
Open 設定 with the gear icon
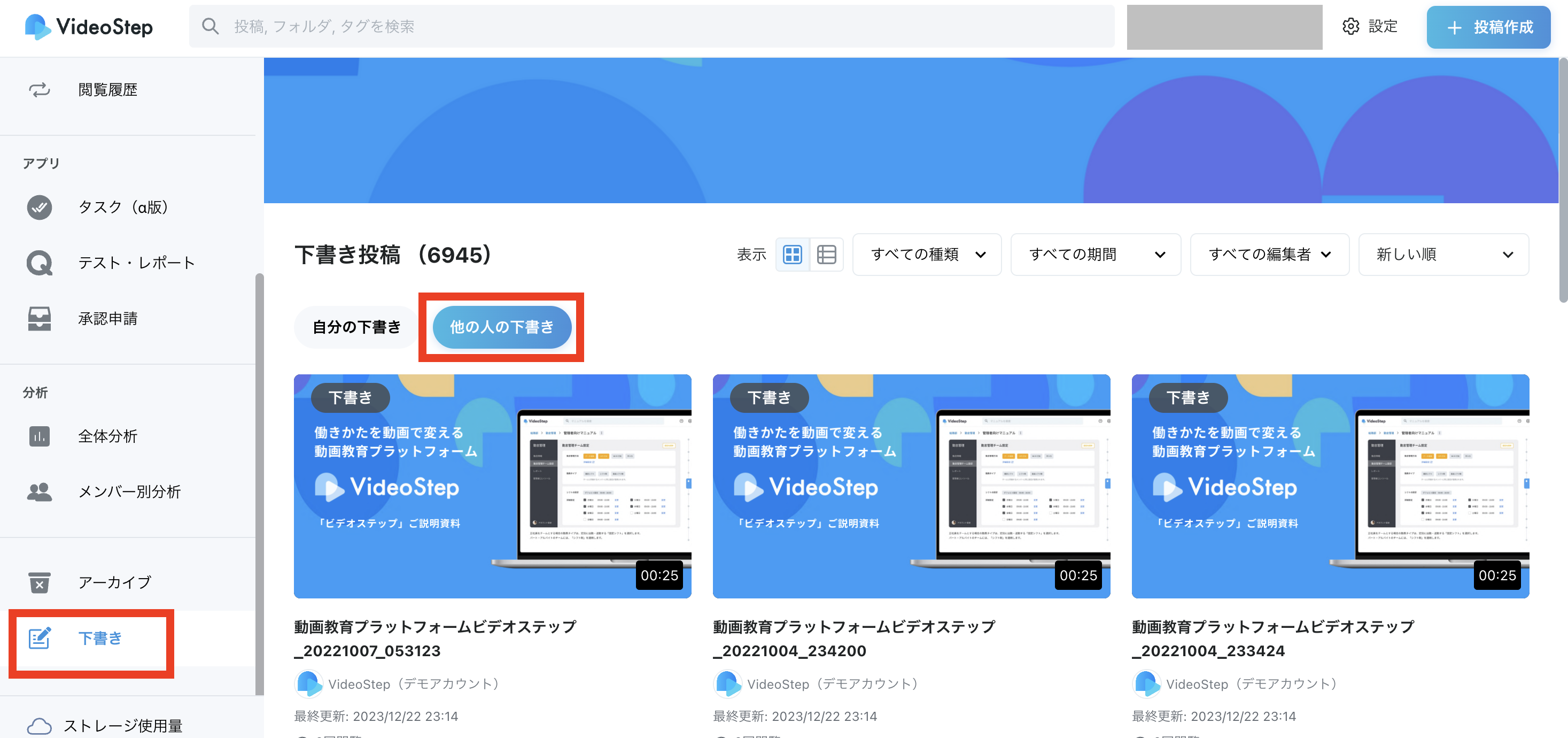pos(1350,26)
